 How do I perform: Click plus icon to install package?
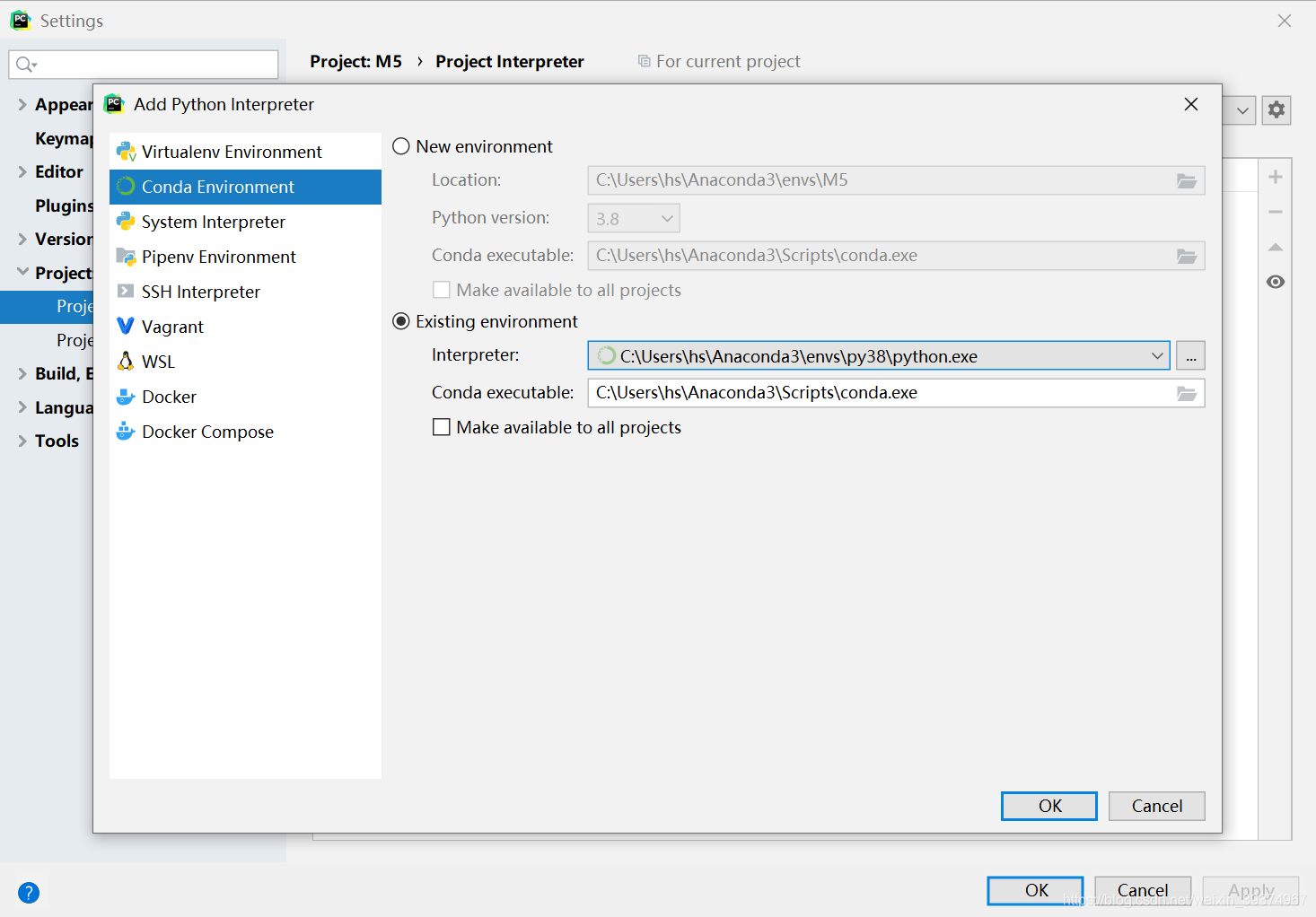tap(1276, 177)
